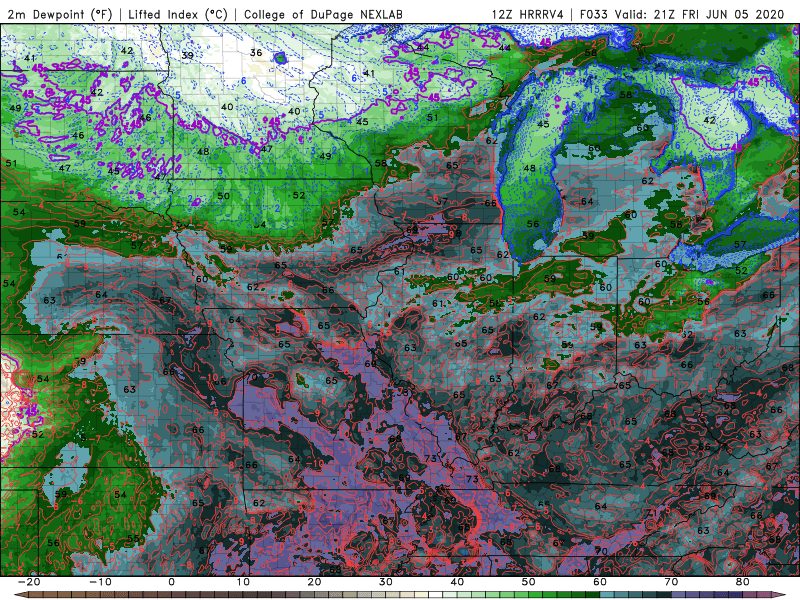Click the 40 tick label on the color scale
This screenshot has height=600, width=800.
tap(457, 582)
